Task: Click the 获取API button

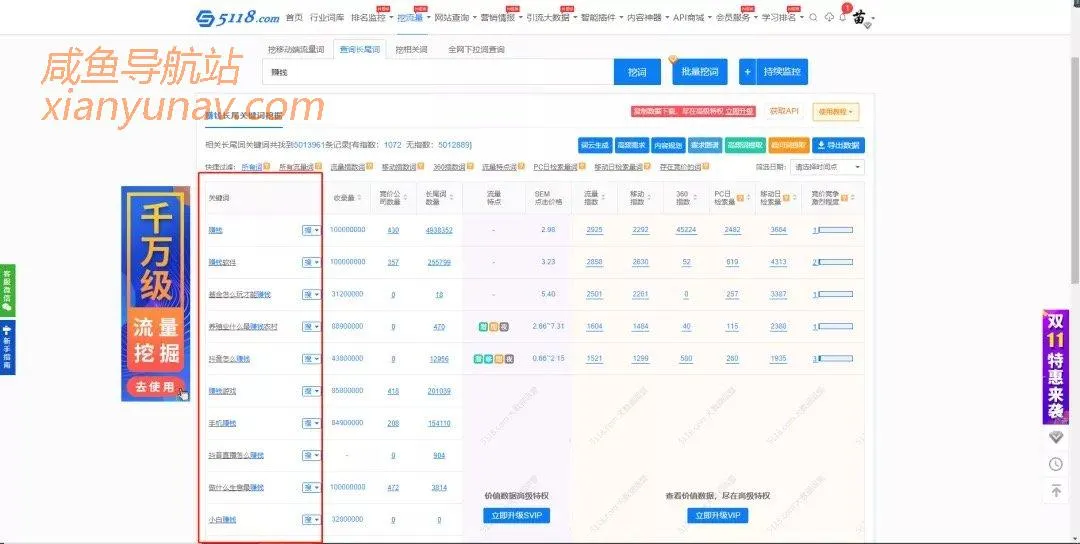Action: [784, 111]
